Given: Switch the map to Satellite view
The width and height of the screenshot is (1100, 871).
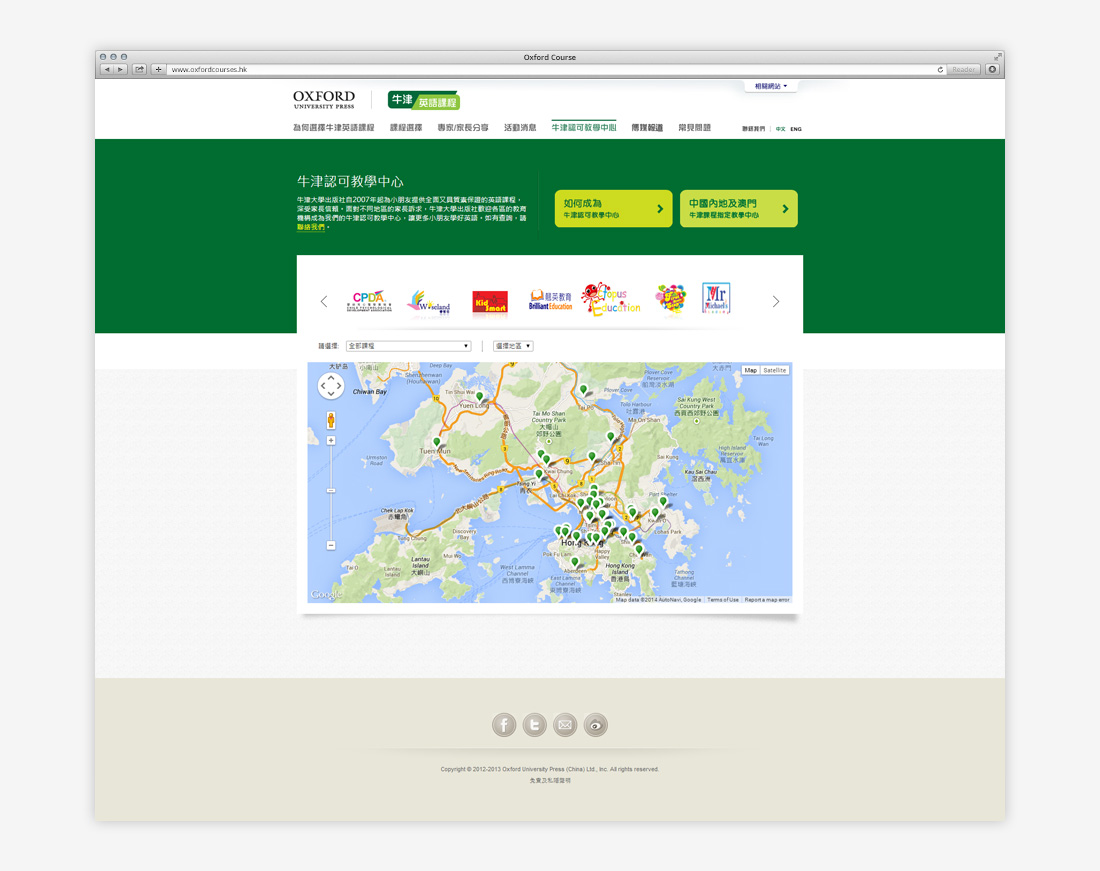Looking at the screenshot, I should coord(775,370).
